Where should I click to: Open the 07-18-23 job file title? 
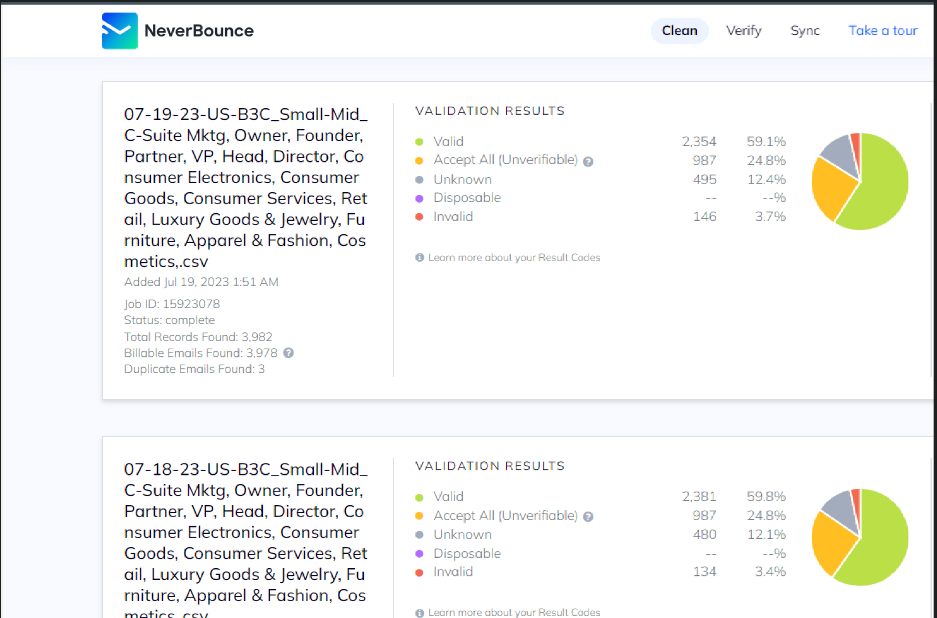pyautogui.click(x=245, y=542)
